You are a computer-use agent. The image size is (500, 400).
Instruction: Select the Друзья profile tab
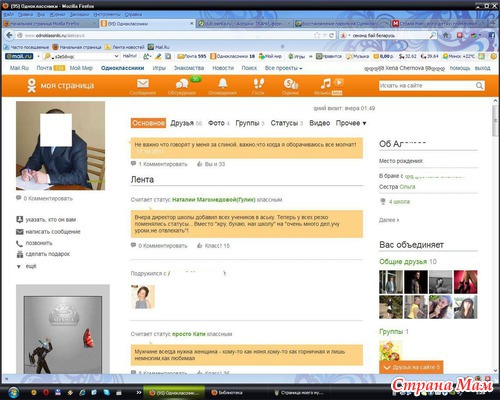click(x=186, y=123)
